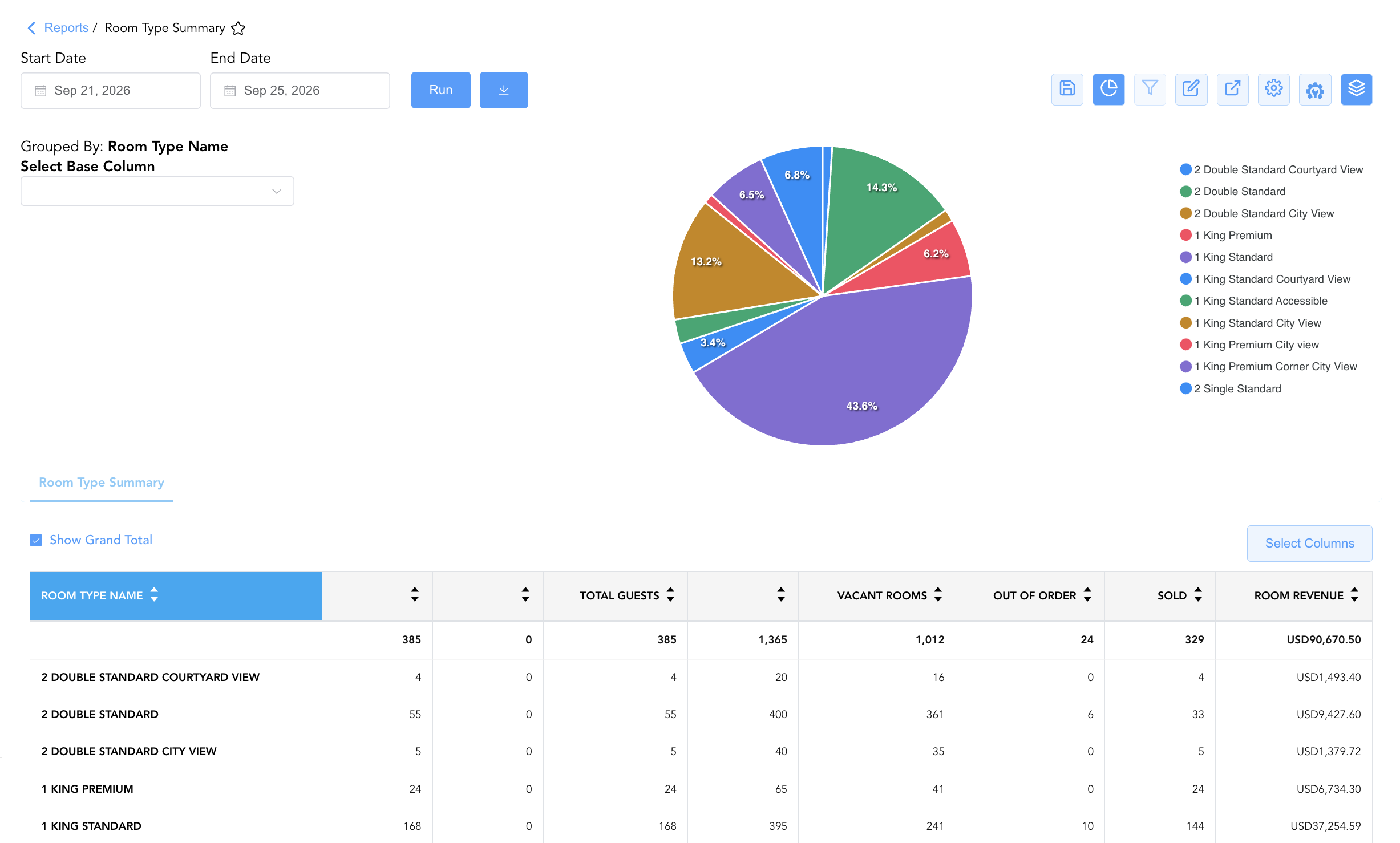Screen dimensions: 1400x843
Task: Click the back chevron beside Reports
Action: tap(32, 28)
